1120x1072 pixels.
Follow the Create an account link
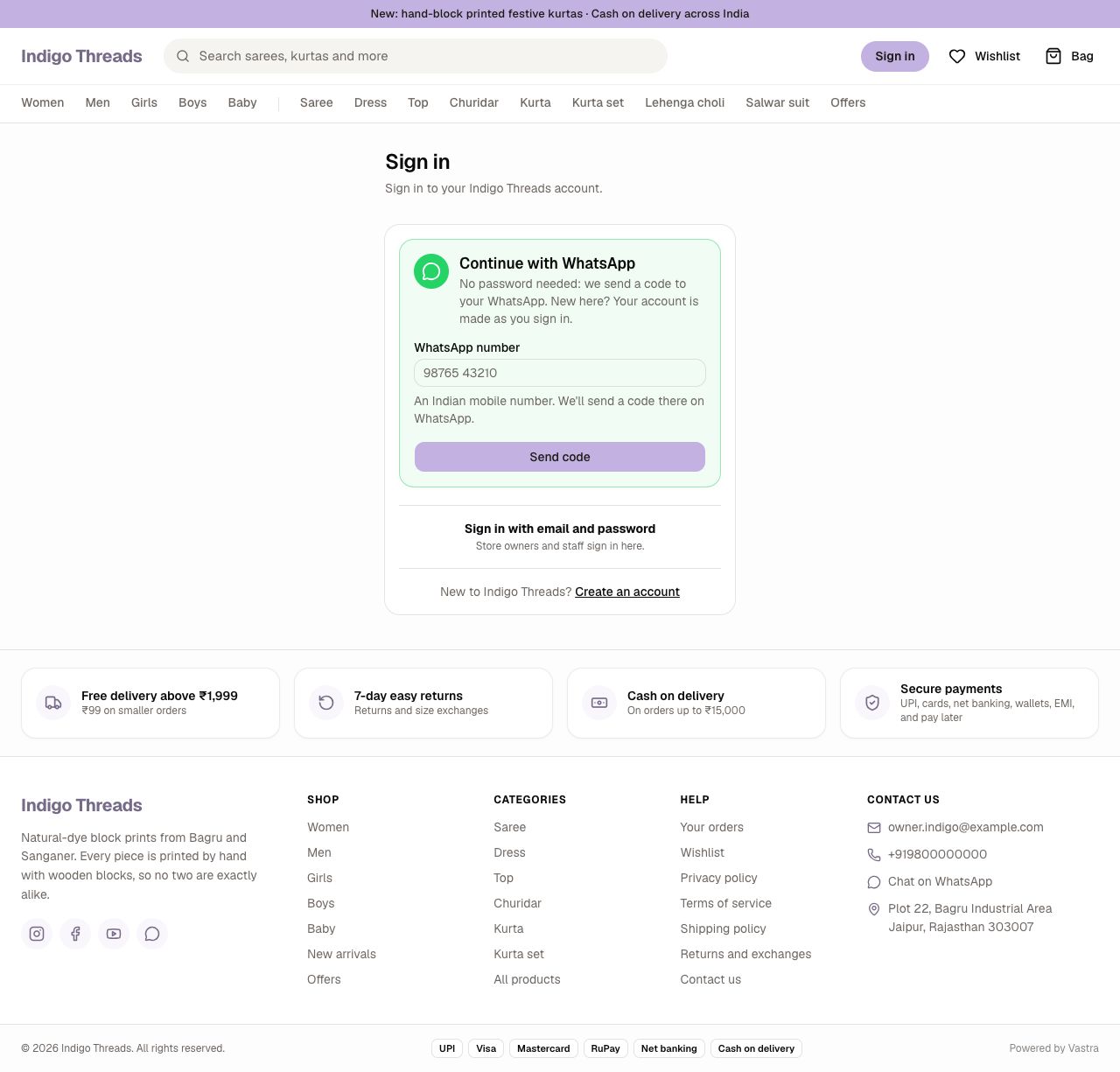pyautogui.click(x=627, y=592)
